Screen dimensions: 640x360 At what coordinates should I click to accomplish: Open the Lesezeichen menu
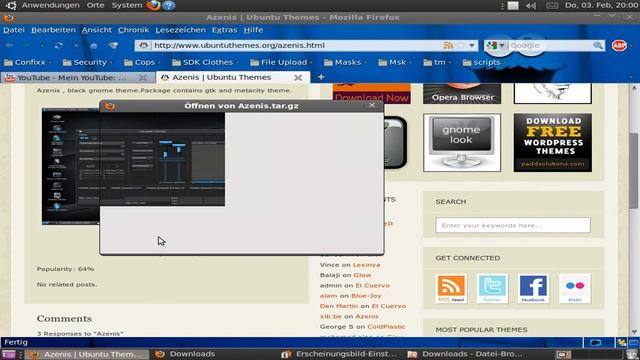point(180,30)
